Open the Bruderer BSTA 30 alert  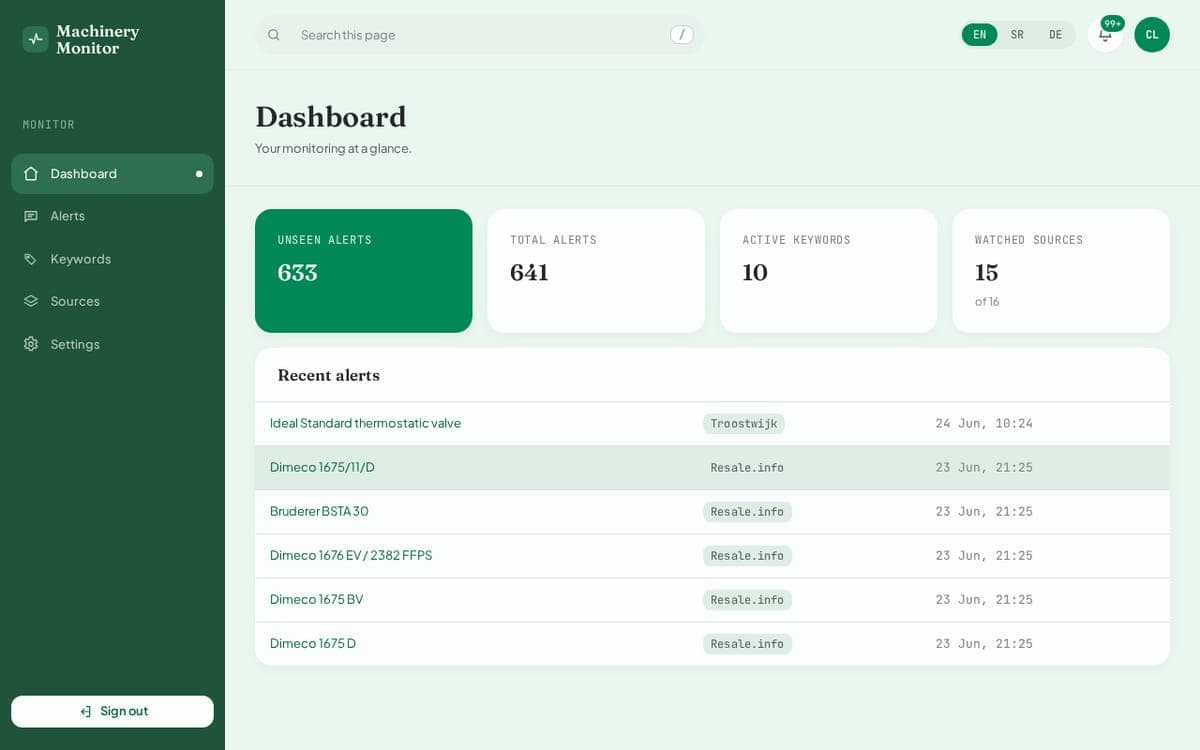(319, 511)
